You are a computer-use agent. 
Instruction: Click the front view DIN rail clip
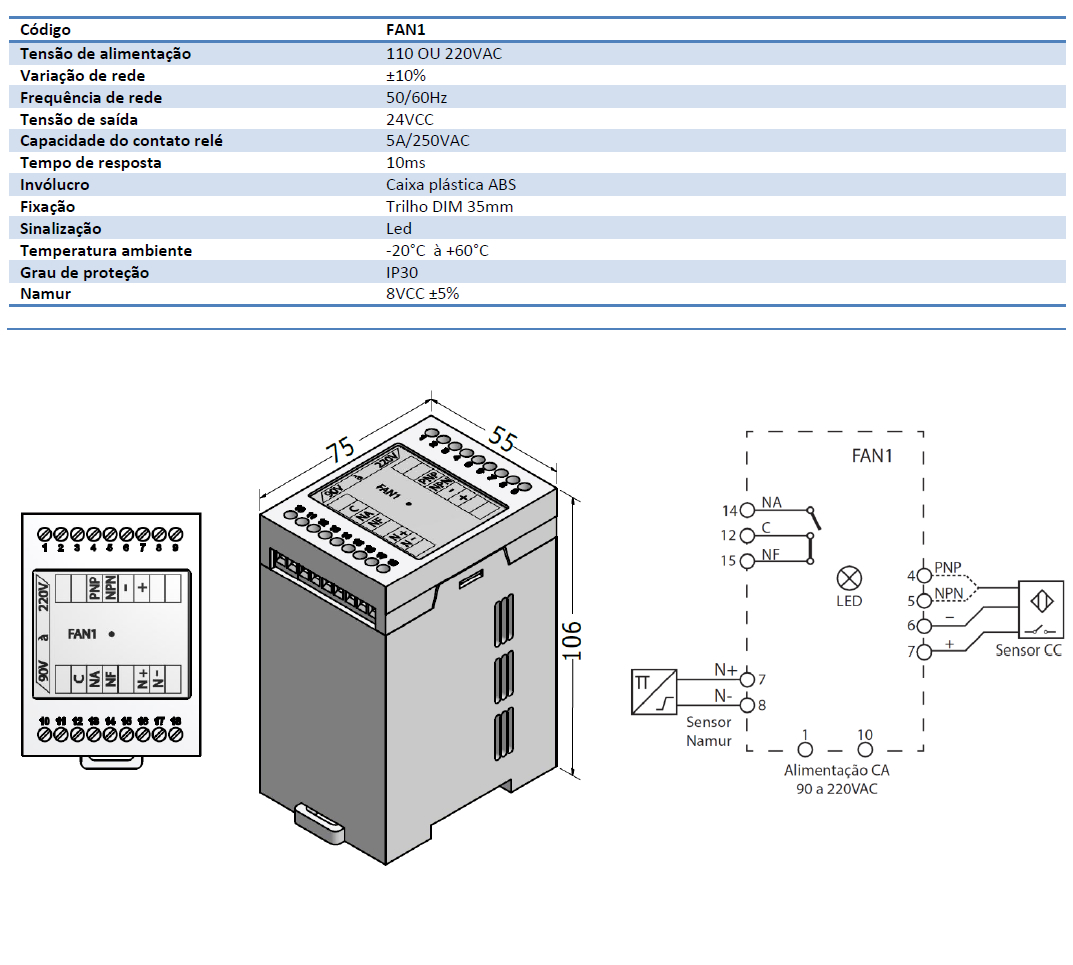[x=110, y=762]
